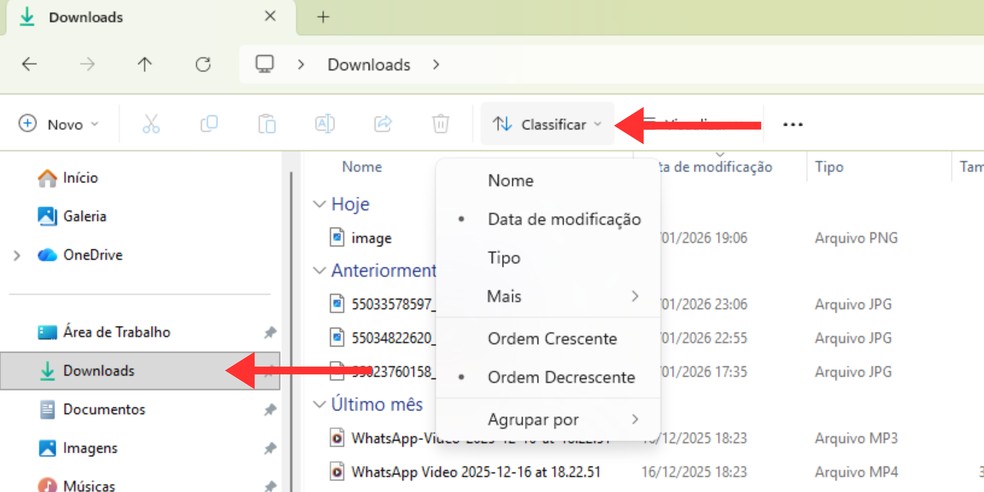
Task: Select file starting with 55033578597
Action: coord(383,304)
